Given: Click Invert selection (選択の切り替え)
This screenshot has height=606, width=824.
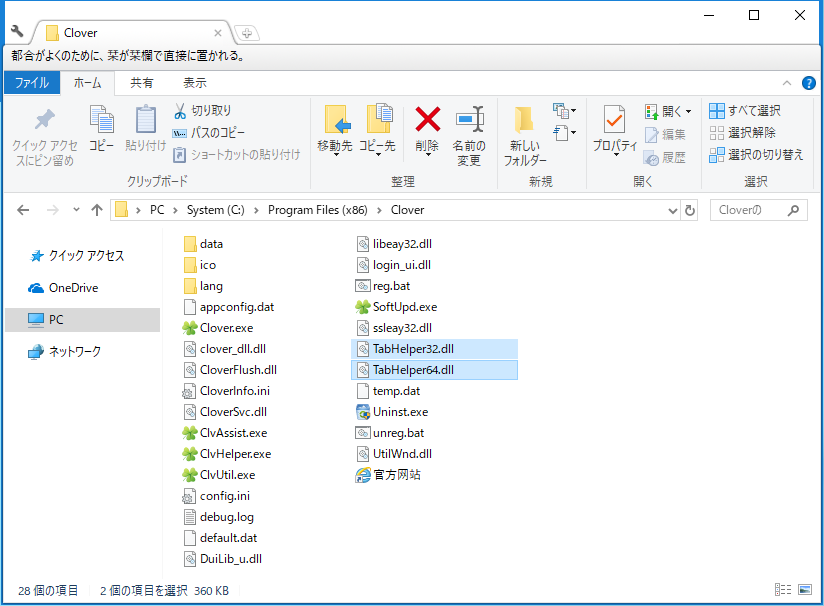Looking at the screenshot, I should coord(756,154).
